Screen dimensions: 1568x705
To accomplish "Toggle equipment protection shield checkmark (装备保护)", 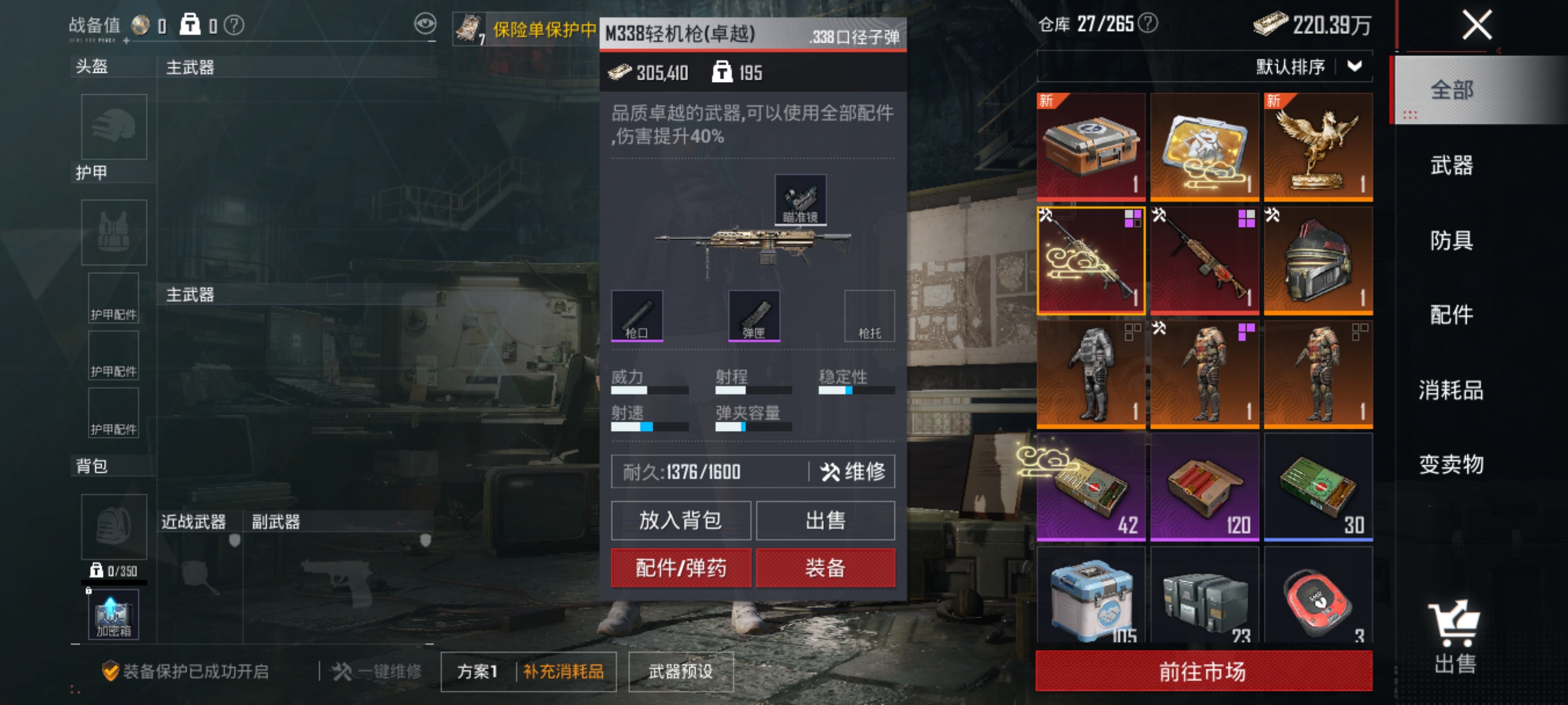I will [110, 671].
